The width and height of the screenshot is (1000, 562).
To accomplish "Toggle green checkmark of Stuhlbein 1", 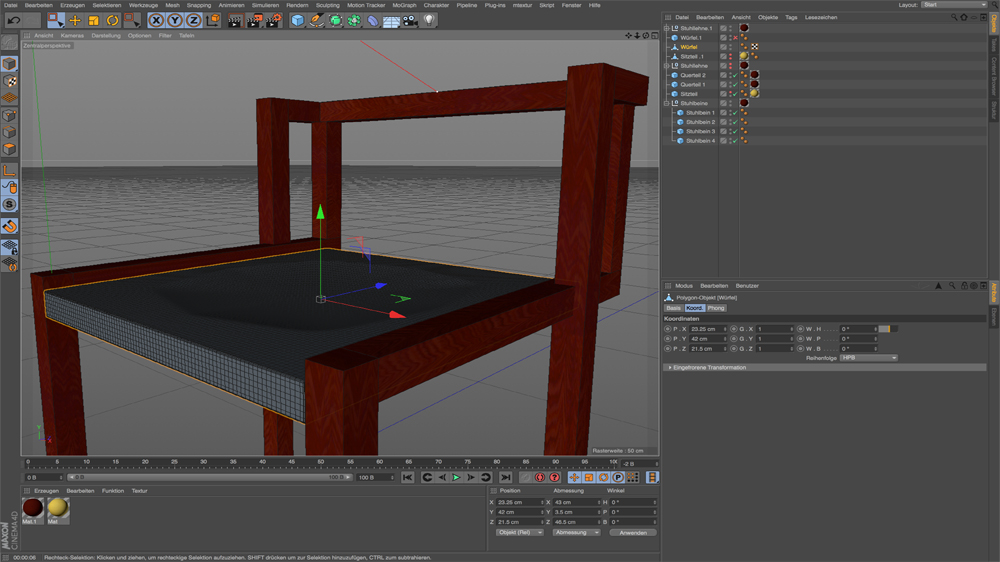I will pyautogui.click(x=734, y=113).
